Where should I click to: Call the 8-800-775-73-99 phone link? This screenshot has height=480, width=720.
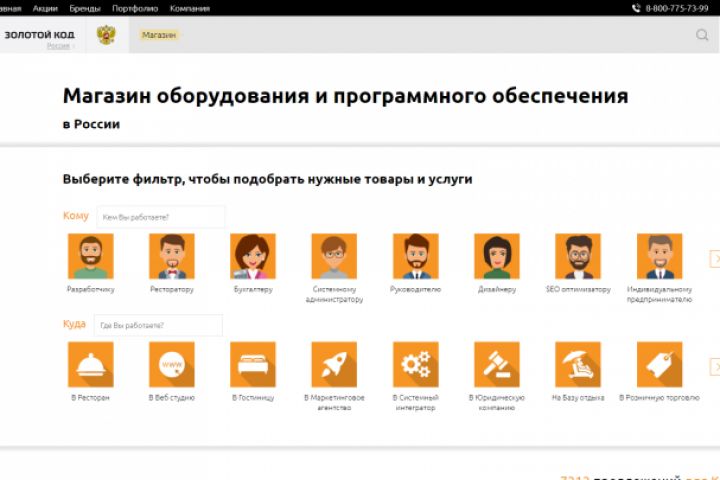click(x=677, y=8)
